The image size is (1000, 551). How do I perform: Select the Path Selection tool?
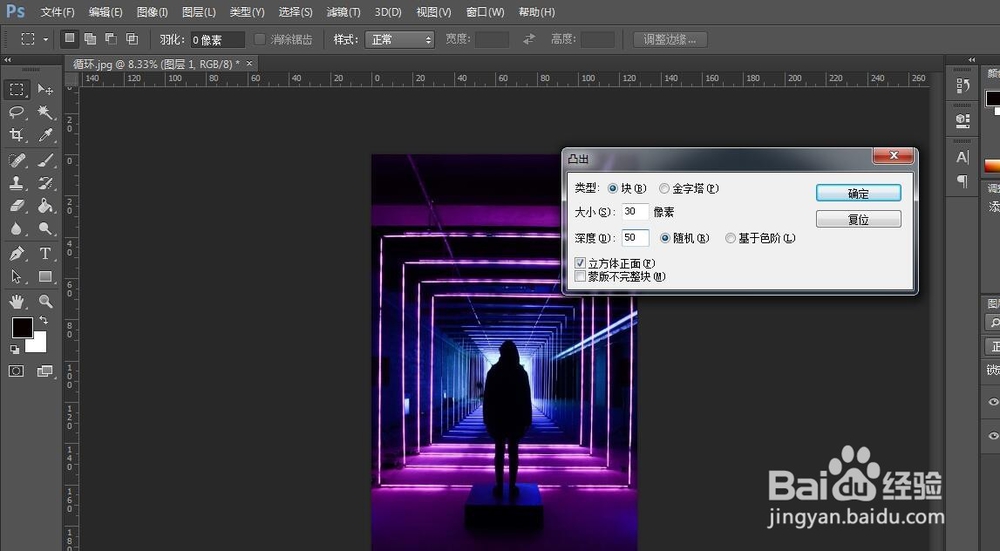tap(17, 277)
